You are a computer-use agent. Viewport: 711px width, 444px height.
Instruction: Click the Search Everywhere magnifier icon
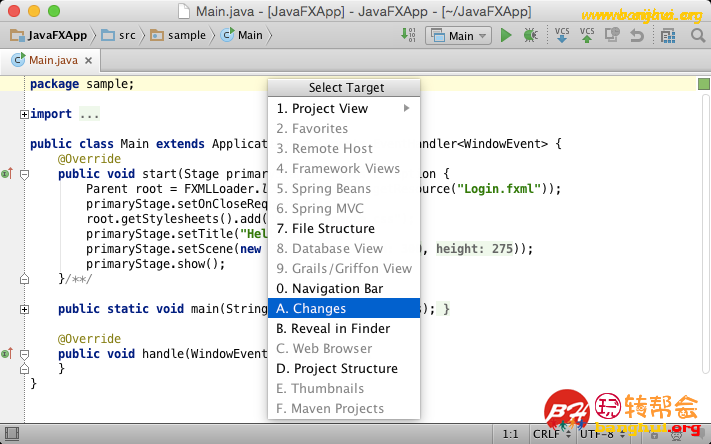click(x=697, y=35)
